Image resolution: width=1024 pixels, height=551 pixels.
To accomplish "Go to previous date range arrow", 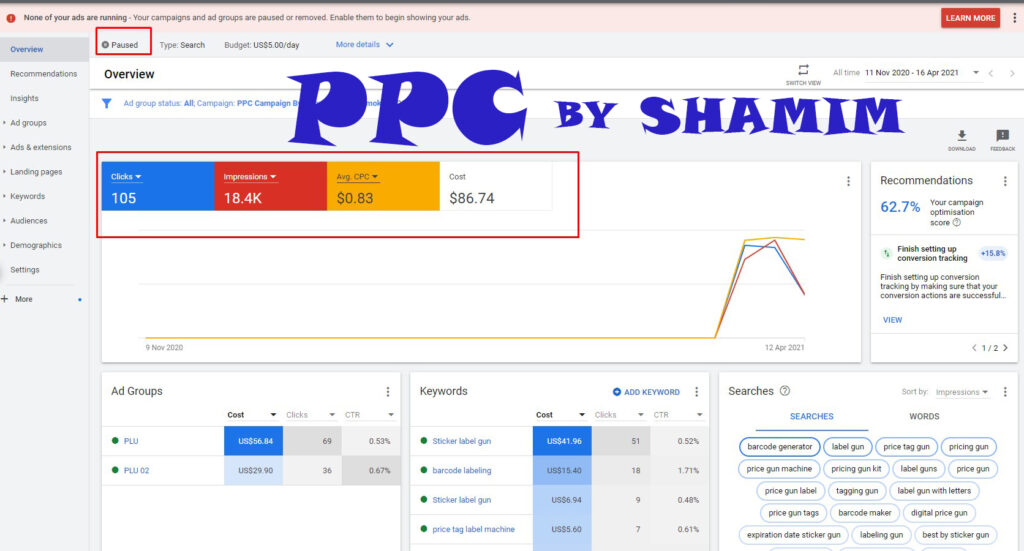I will point(991,73).
